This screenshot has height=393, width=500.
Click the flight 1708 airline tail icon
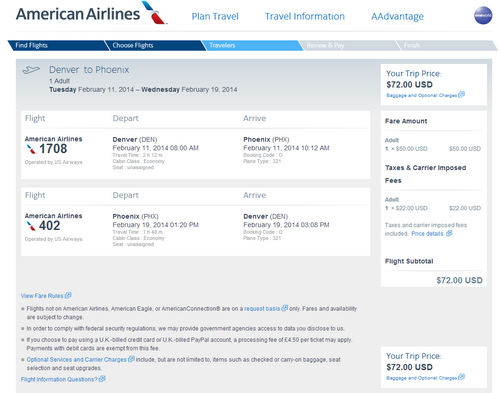[x=31, y=149]
